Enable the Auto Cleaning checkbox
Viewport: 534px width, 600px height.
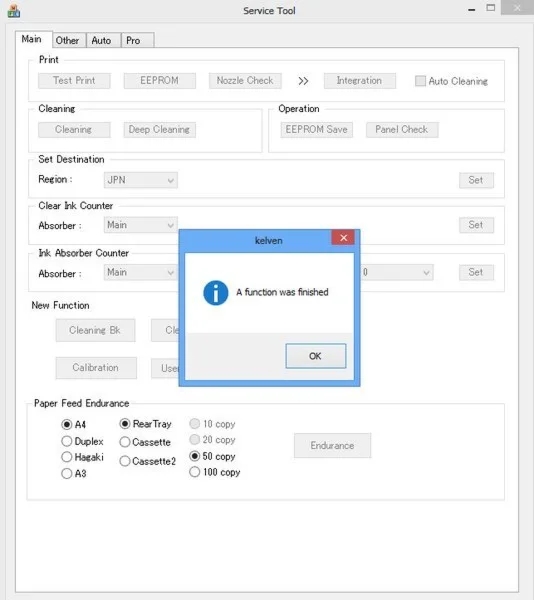pyautogui.click(x=420, y=81)
